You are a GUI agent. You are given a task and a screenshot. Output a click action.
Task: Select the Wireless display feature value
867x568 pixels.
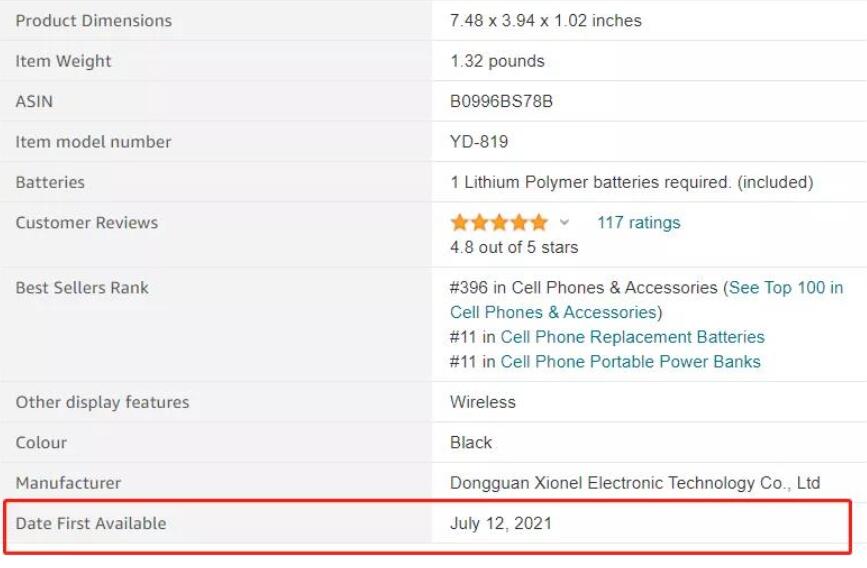coord(483,402)
